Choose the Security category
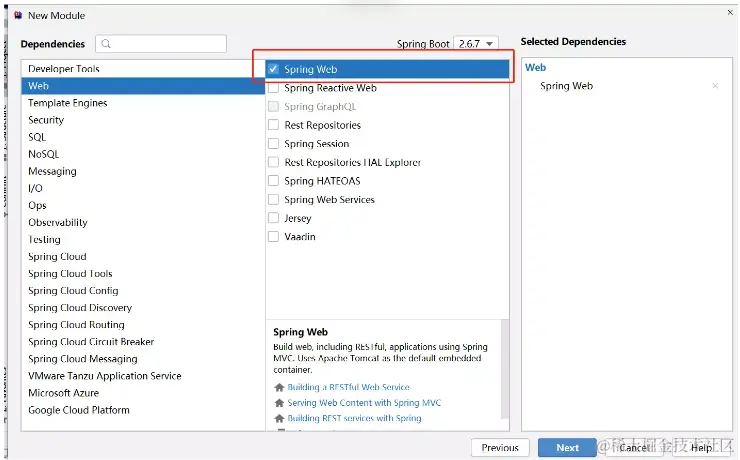This screenshot has width=740, height=460. [x=143, y=120]
